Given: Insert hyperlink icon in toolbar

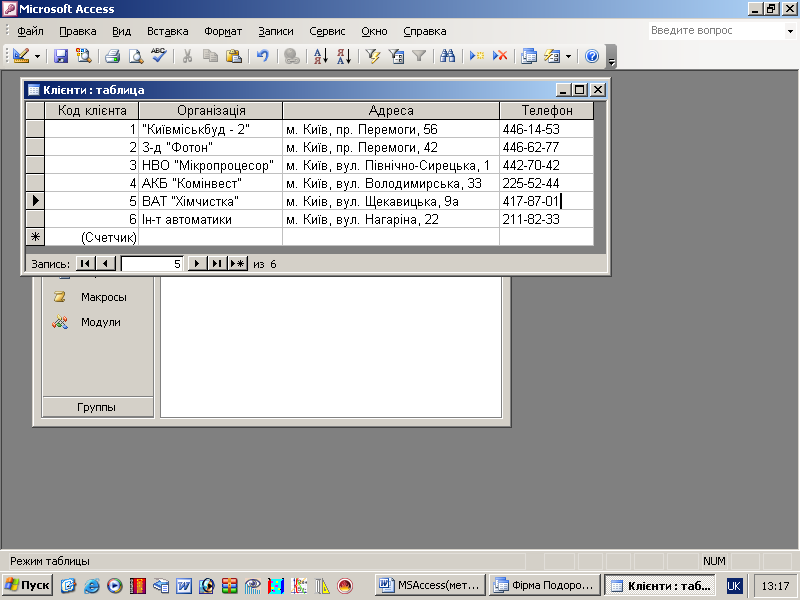Looking at the screenshot, I should [x=291, y=56].
